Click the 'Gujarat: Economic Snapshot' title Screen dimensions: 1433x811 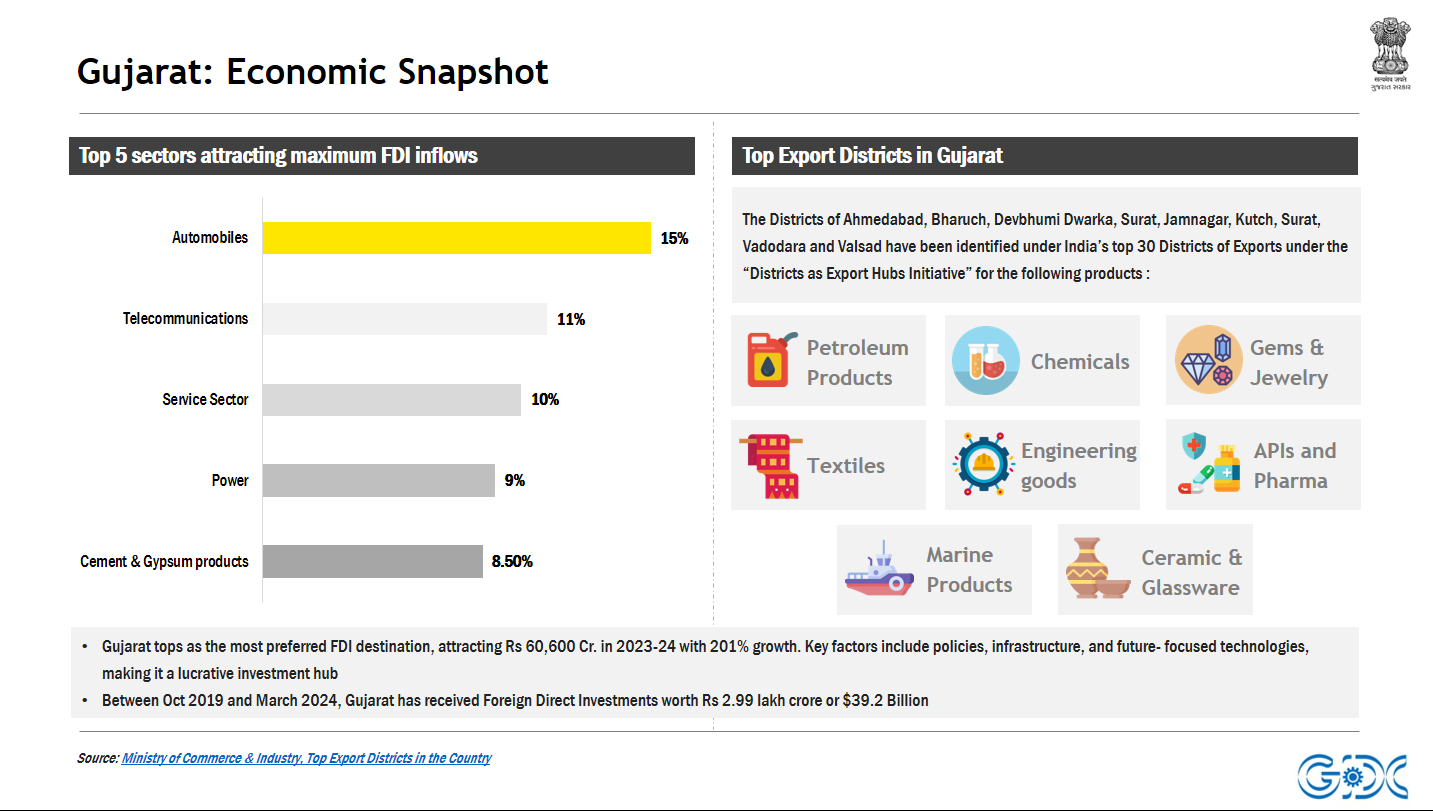(313, 72)
